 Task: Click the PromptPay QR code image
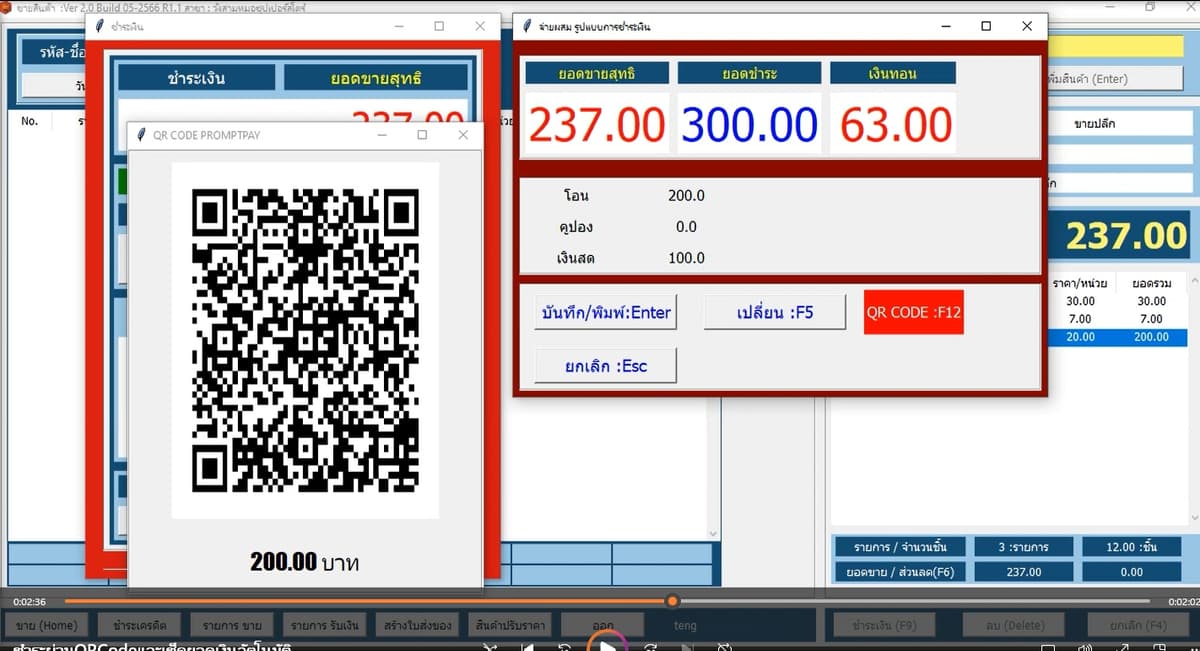point(305,340)
